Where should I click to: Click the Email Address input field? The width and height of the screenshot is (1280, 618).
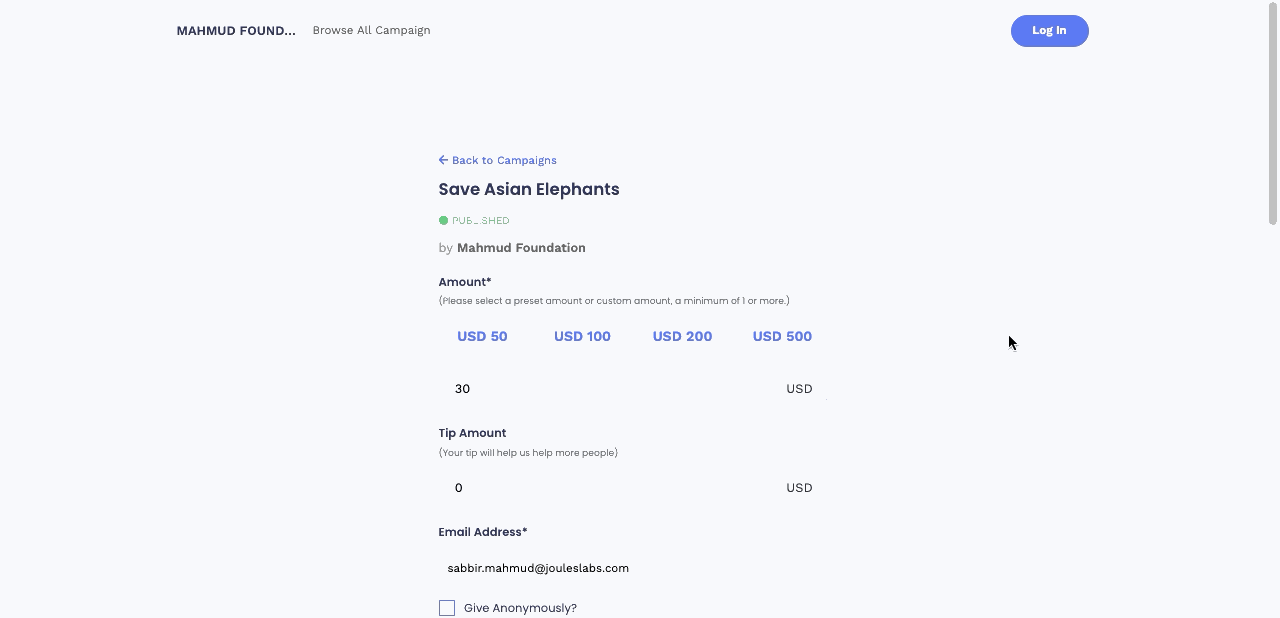(633, 568)
